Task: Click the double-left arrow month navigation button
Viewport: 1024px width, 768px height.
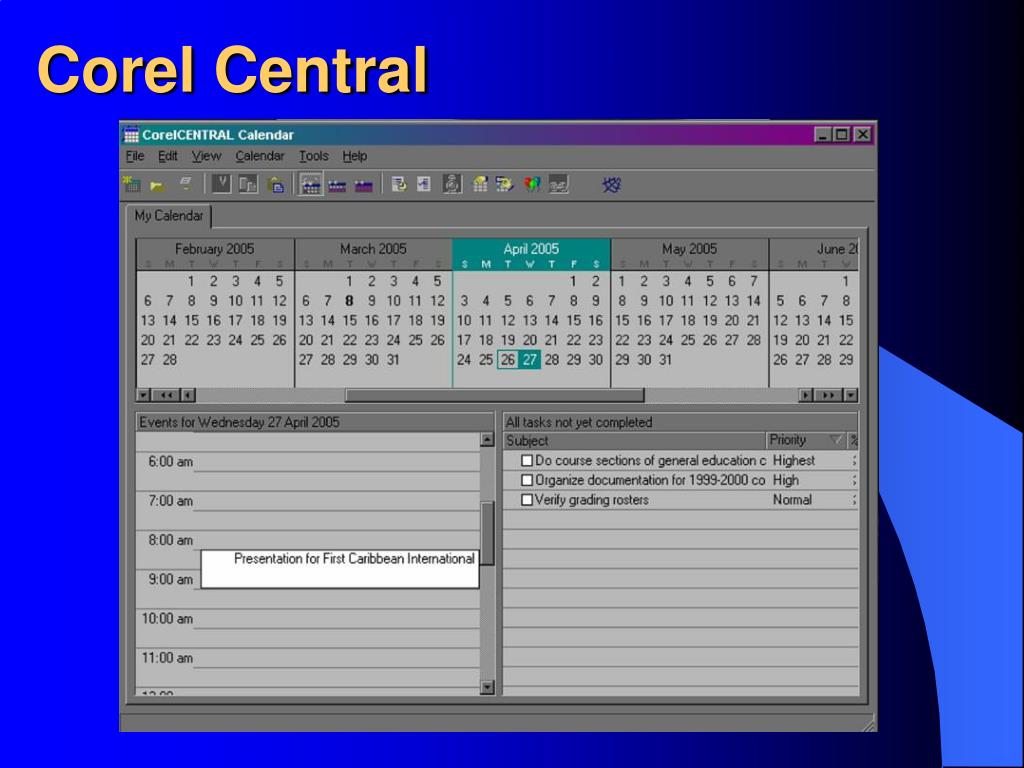Action: coord(166,395)
